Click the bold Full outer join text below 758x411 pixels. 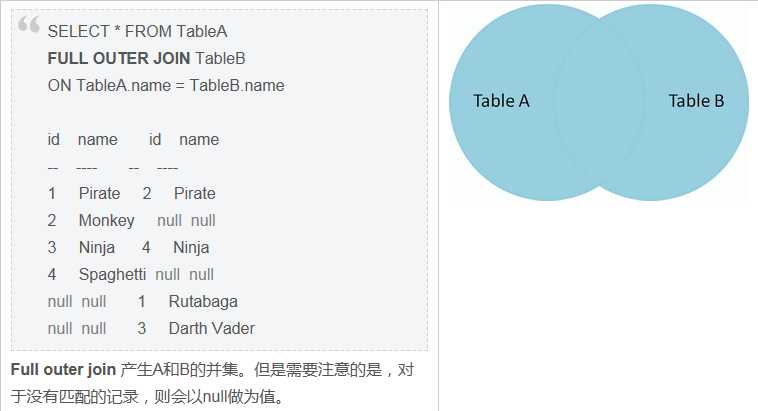coord(63,370)
